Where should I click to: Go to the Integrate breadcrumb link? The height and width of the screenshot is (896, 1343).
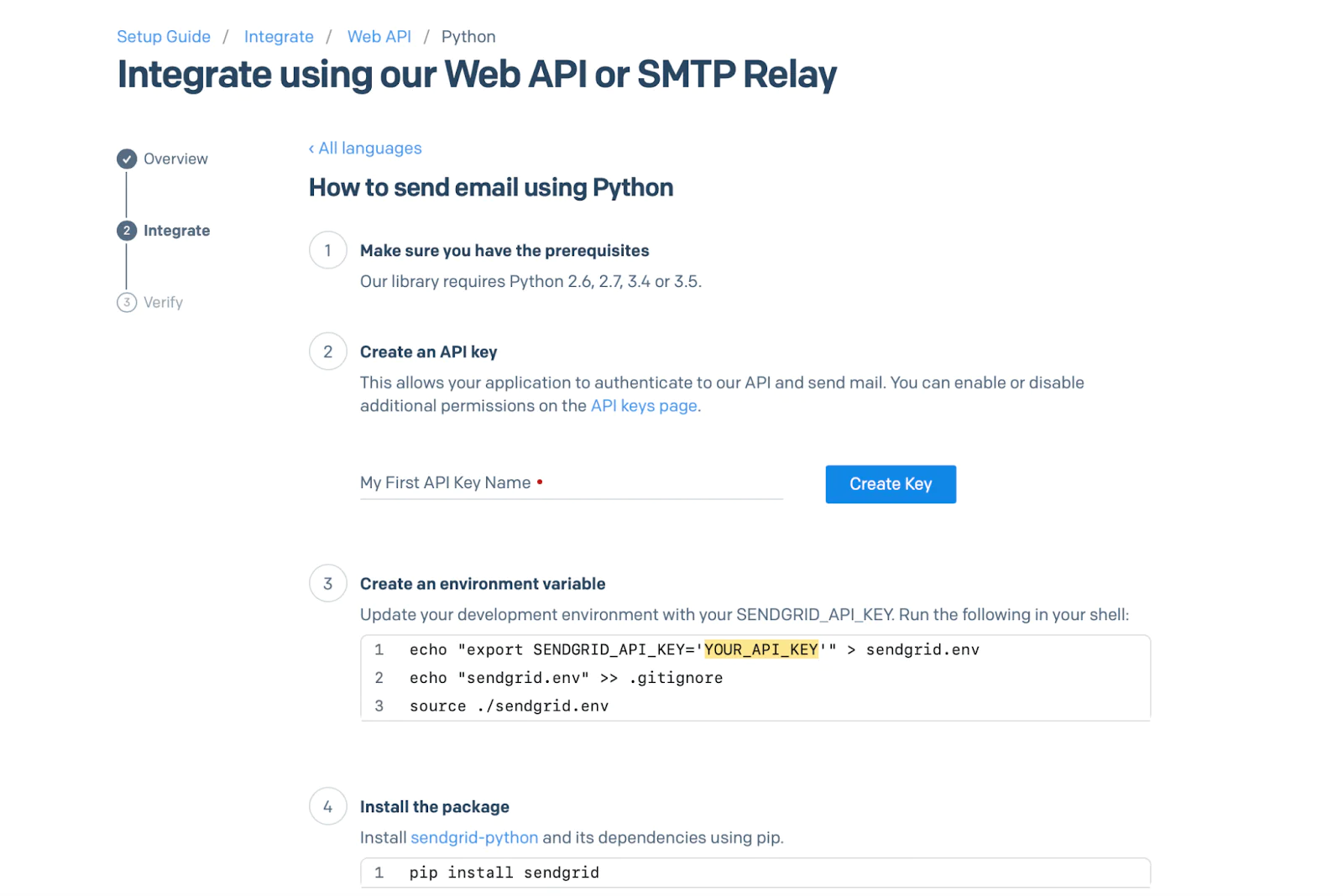[279, 37]
